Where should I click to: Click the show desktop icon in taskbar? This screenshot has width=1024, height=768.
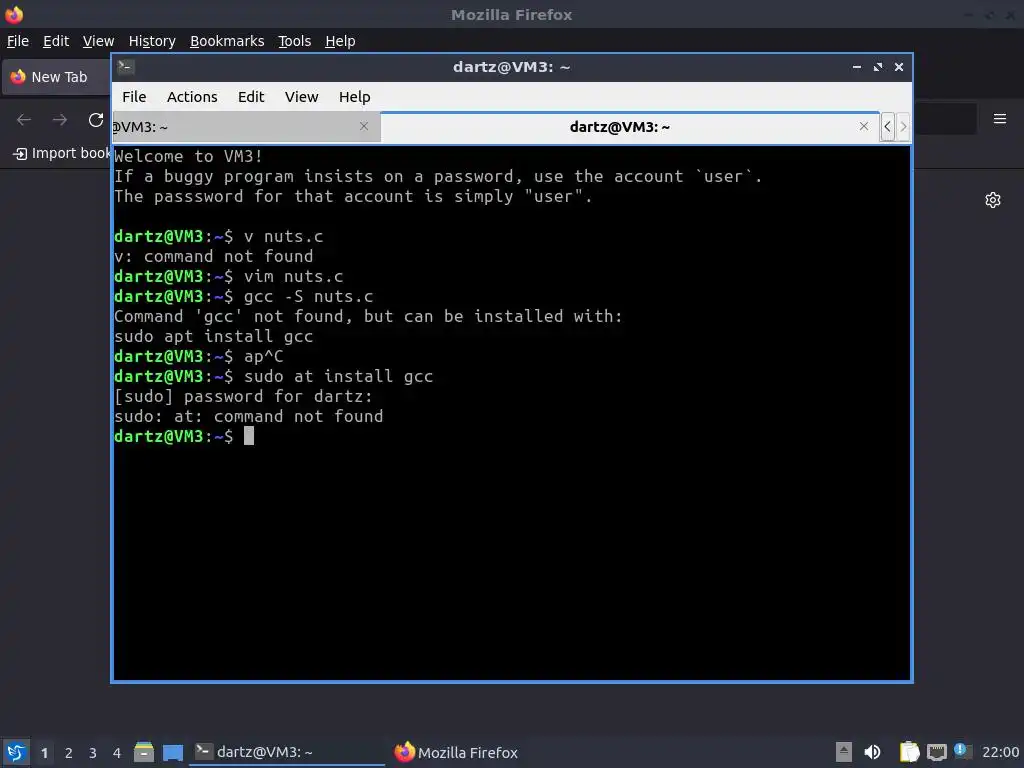point(172,752)
